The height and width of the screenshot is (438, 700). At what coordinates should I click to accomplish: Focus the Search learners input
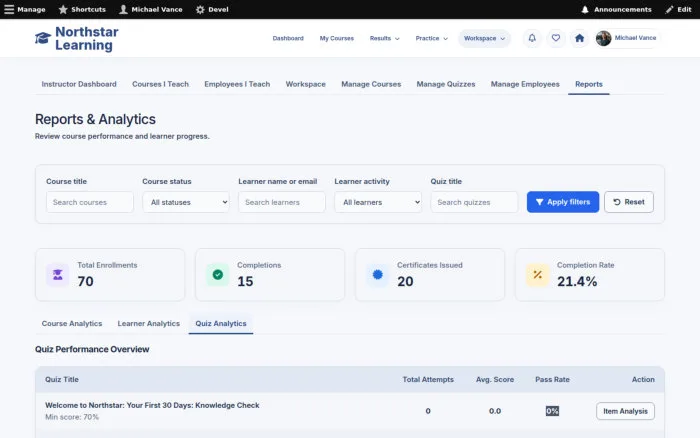tap(282, 202)
